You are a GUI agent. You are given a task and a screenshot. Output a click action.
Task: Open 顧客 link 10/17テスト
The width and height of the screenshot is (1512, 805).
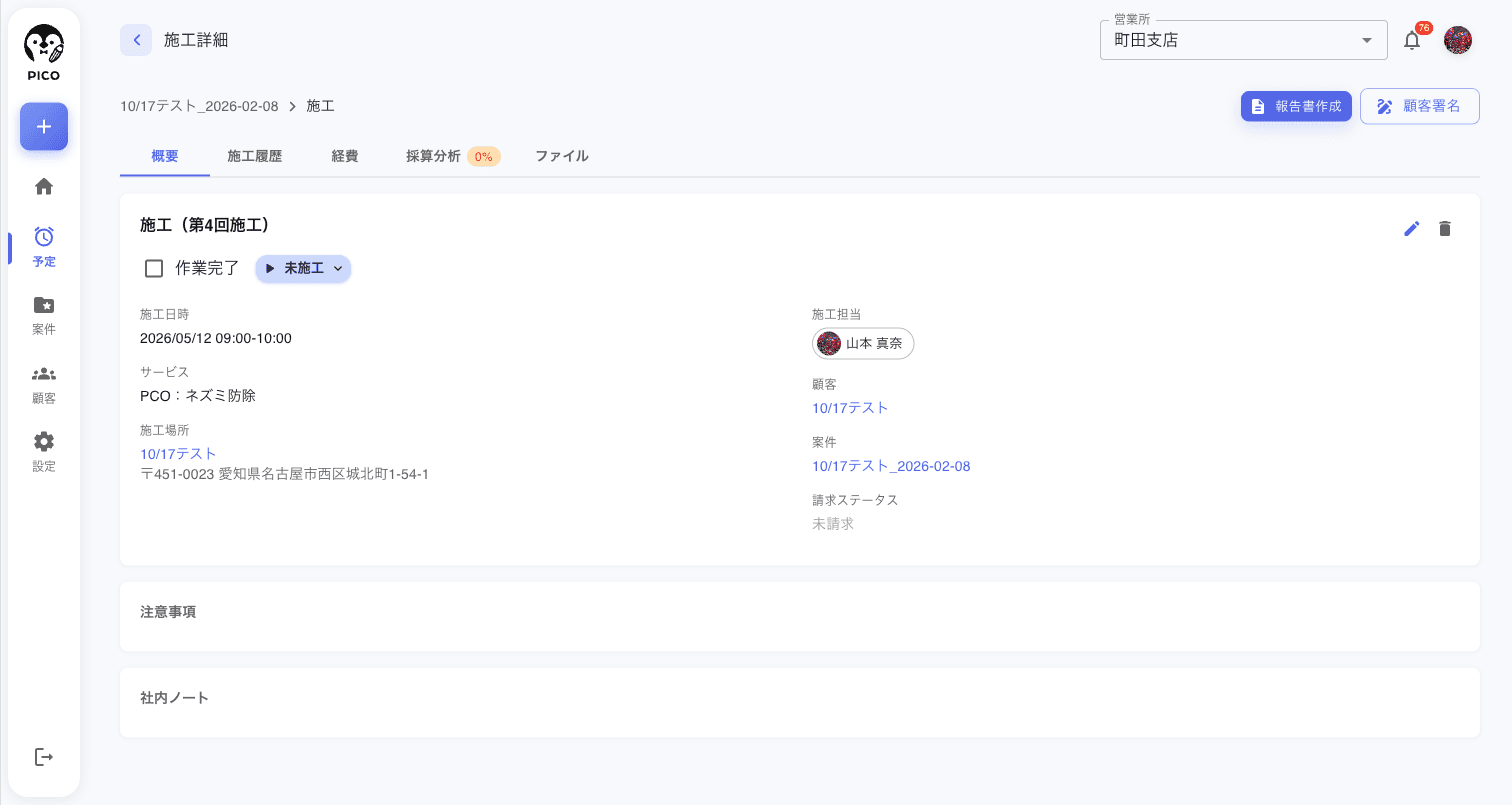click(850, 408)
